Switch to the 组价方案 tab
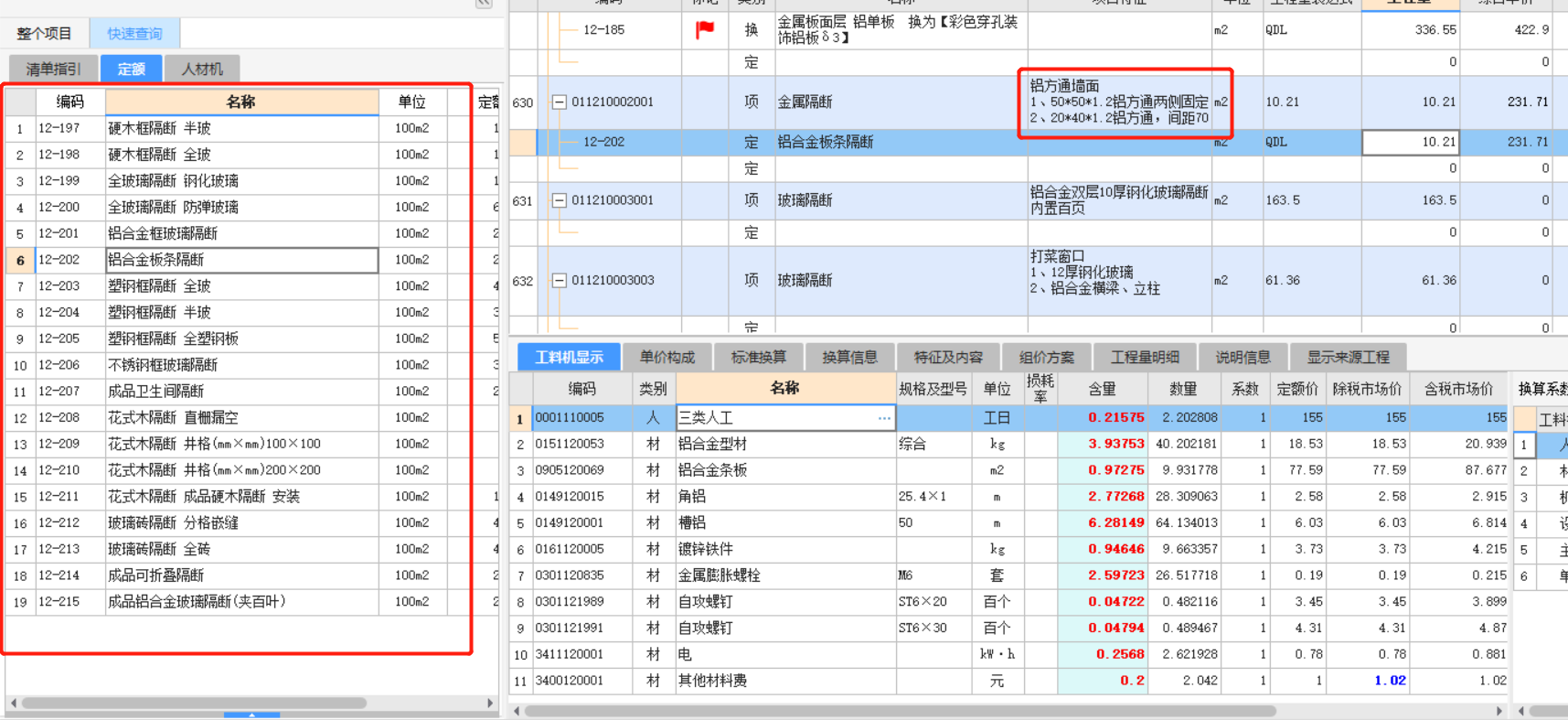This screenshot has width=1568, height=720. coord(1047,357)
